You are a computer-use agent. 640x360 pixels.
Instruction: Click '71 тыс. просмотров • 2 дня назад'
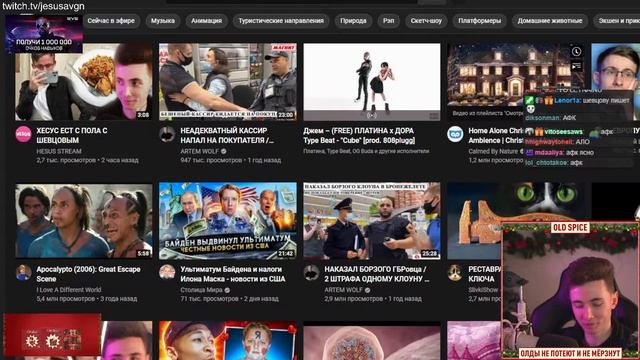(229, 299)
